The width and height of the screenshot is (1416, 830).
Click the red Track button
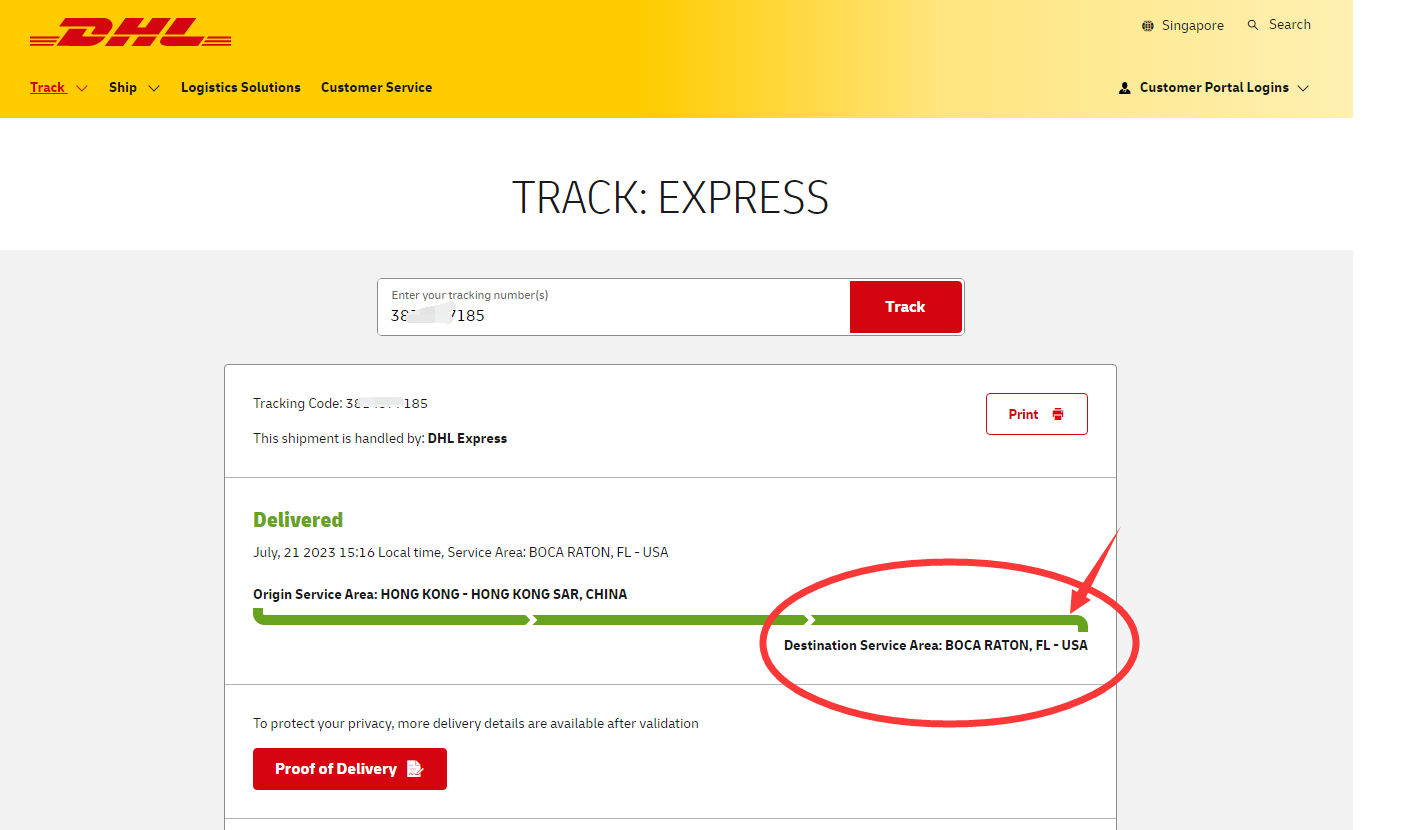905,307
